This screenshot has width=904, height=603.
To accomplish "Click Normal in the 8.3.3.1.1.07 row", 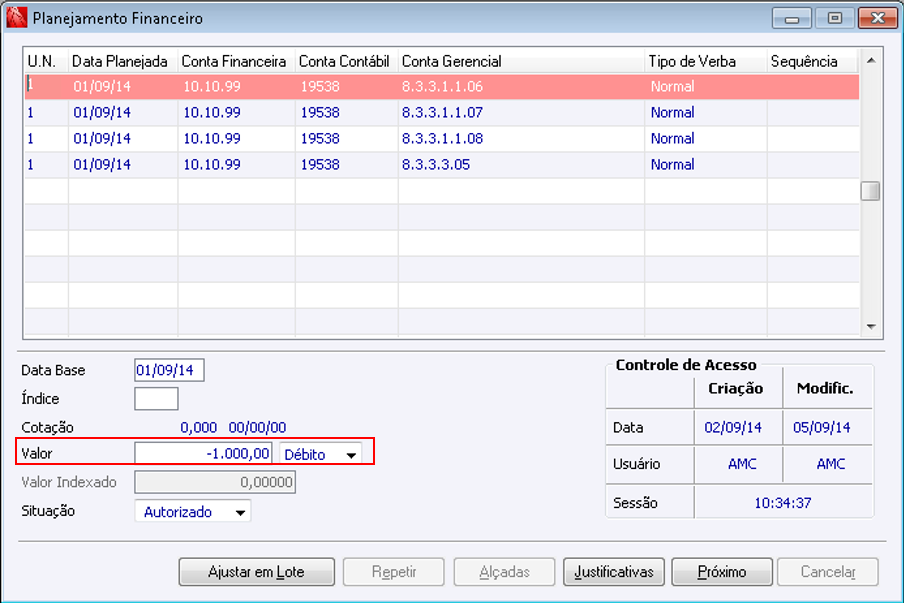I will pos(673,112).
